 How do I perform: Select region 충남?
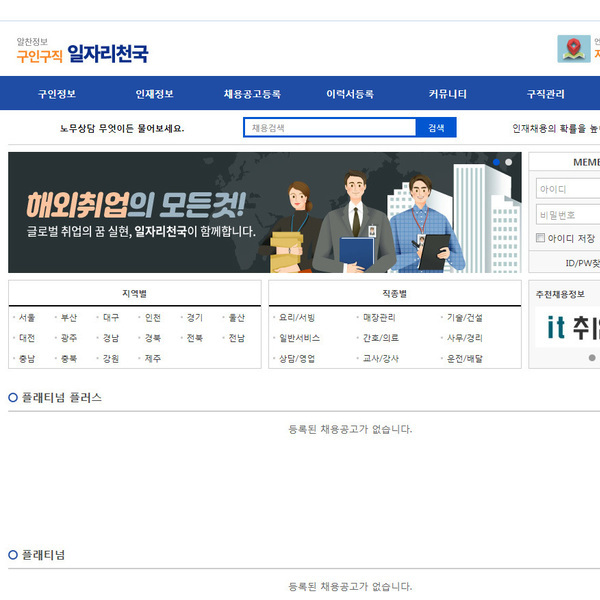coord(27,359)
